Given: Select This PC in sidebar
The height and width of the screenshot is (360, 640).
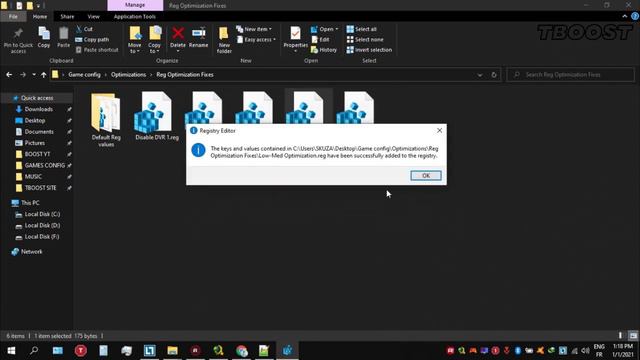Looking at the screenshot, I should 30,203.
